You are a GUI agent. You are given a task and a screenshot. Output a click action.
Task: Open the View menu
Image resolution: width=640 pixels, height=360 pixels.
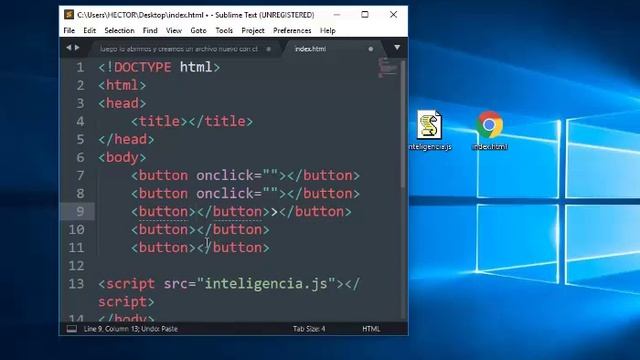(x=174, y=31)
